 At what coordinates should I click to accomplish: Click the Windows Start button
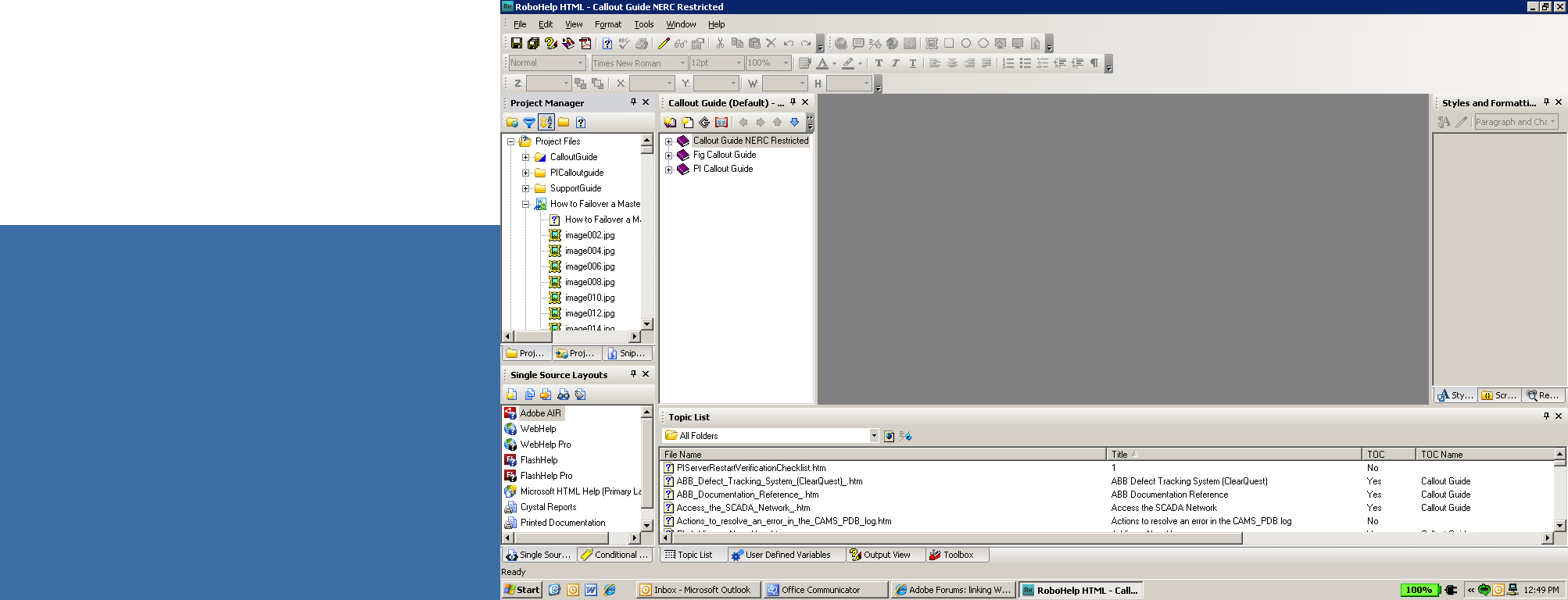pos(522,590)
